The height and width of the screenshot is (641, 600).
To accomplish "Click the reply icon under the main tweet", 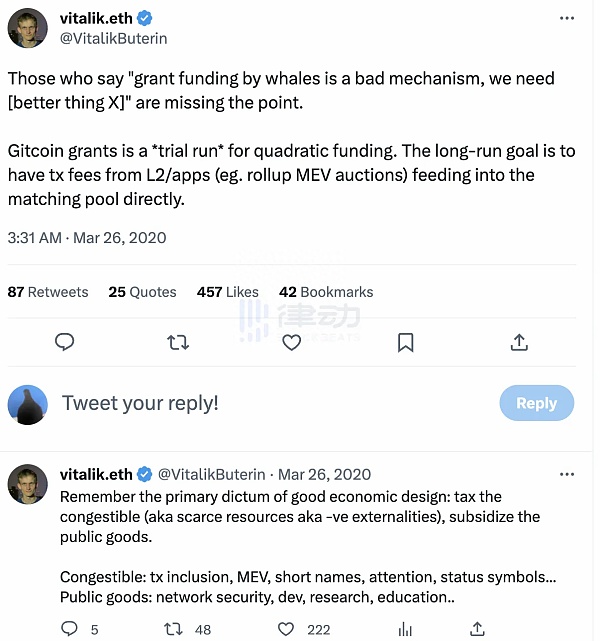I will [x=65, y=342].
